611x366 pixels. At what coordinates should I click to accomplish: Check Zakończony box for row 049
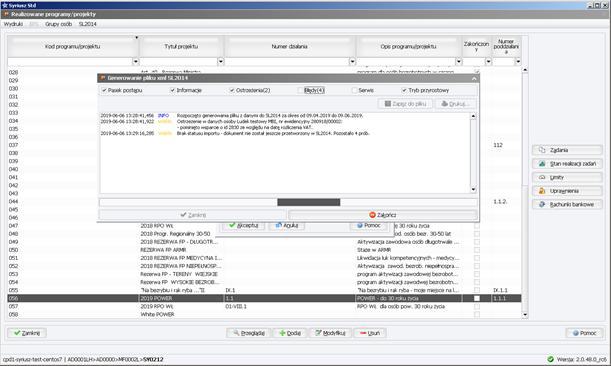477,242
